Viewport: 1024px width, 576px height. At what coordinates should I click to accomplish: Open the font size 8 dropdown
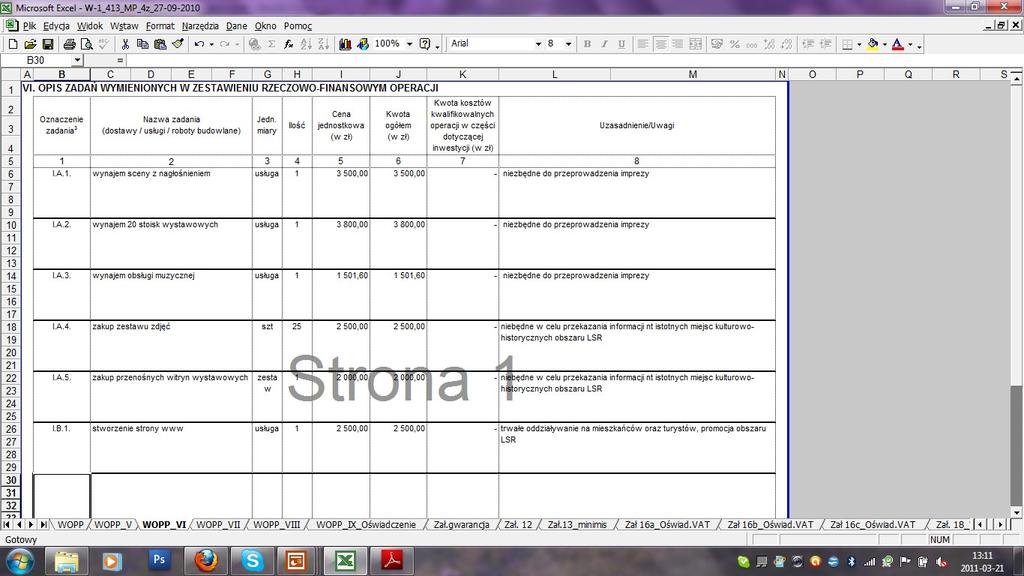(x=568, y=44)
